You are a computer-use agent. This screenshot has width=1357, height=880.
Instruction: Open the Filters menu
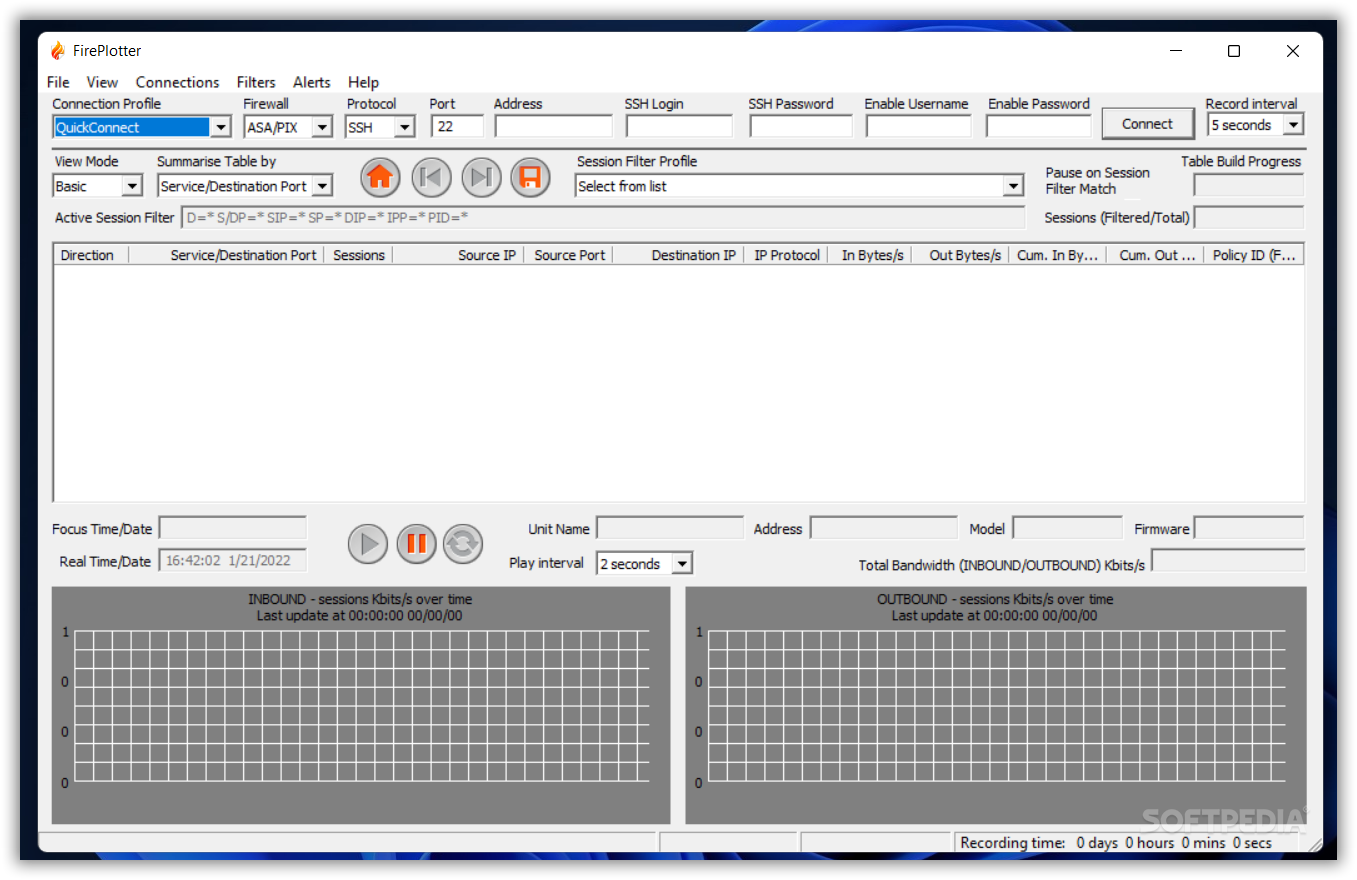[x=256, y=82]
